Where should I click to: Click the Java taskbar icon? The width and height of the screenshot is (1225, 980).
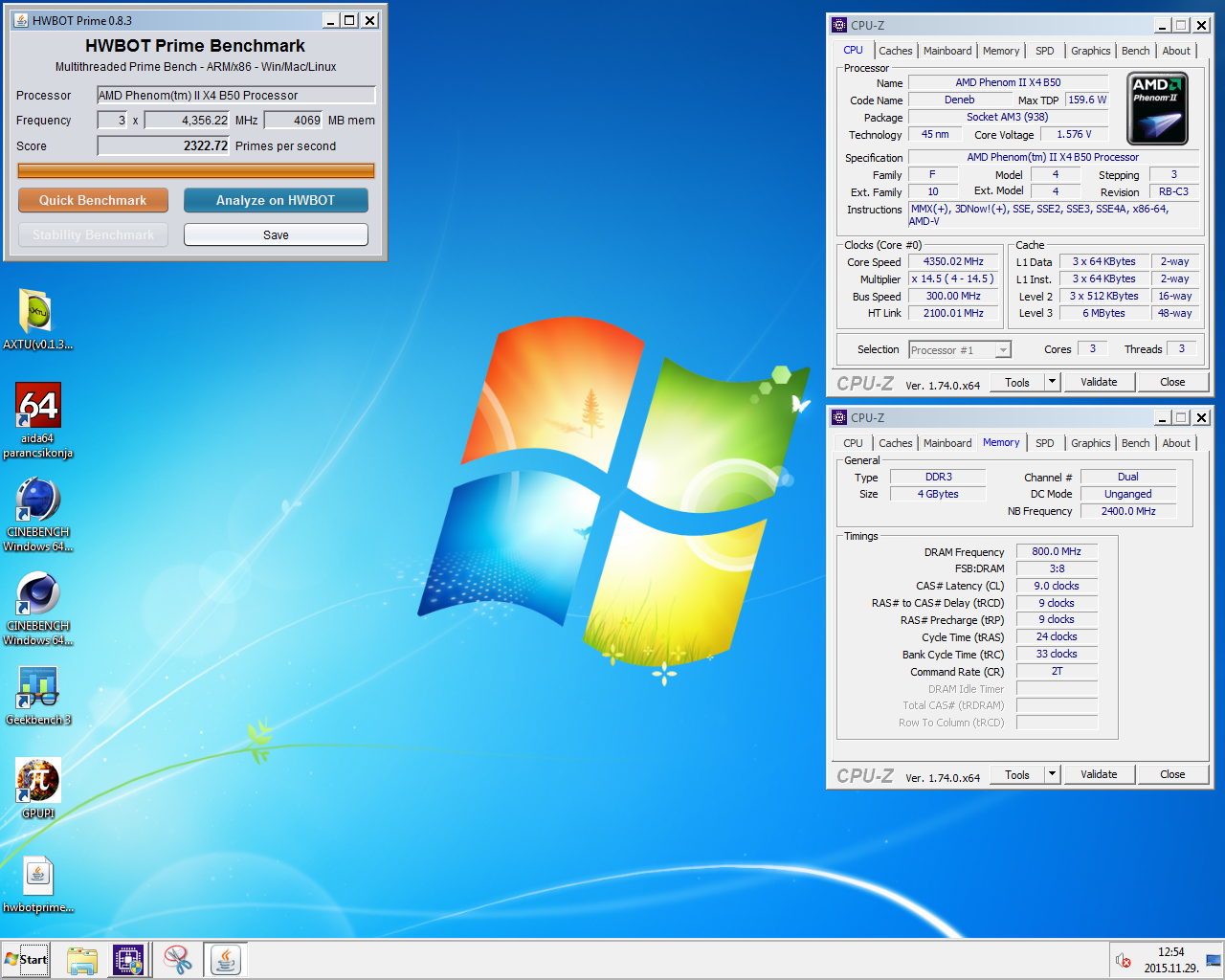tap(226, 959)
